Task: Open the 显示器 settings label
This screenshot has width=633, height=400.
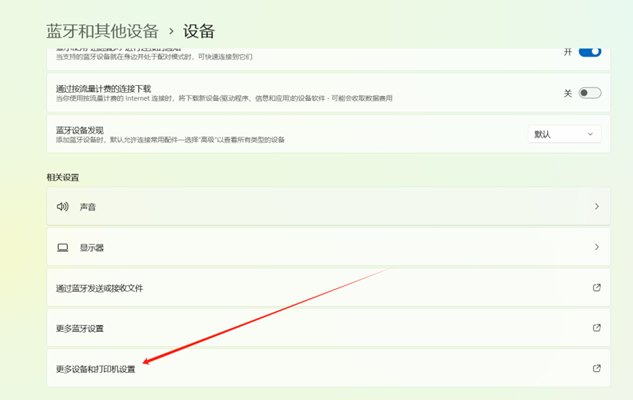Action: (92, 247)
